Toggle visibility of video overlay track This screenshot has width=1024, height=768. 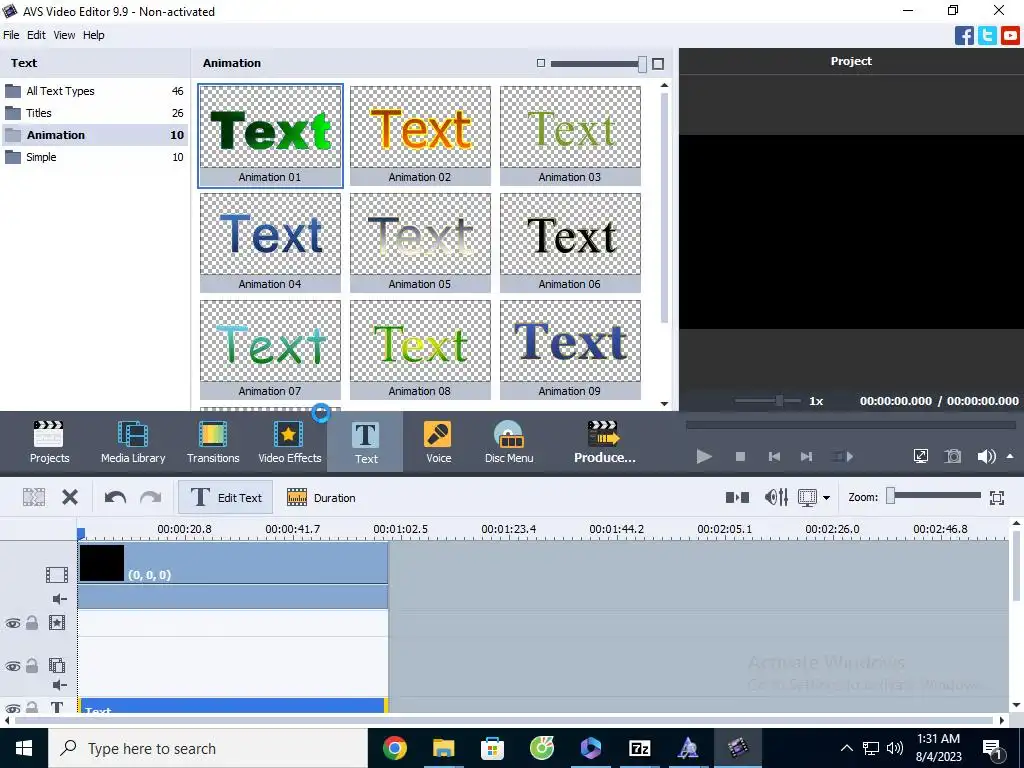(x=13, y=666)
